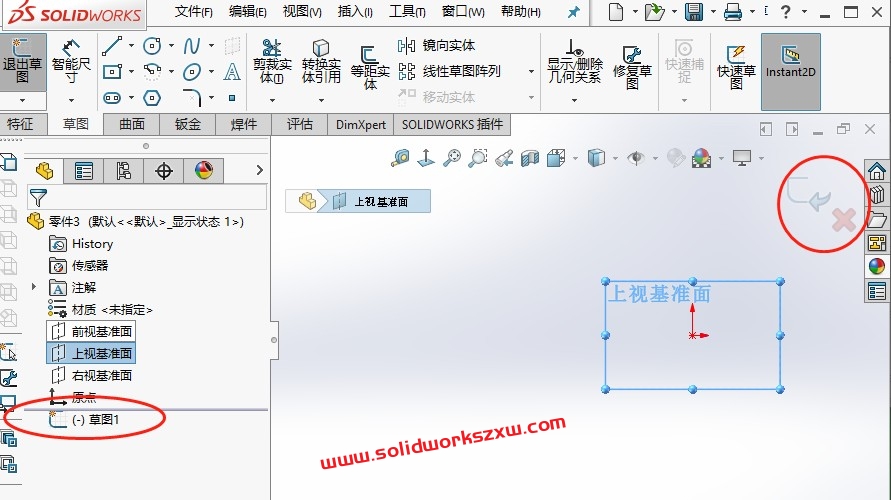Image resolution: width=891 pixels, height=500 pixels.
Task: Switch to the SOLIDWORKS 插件 tab
Action: [452, 124]
